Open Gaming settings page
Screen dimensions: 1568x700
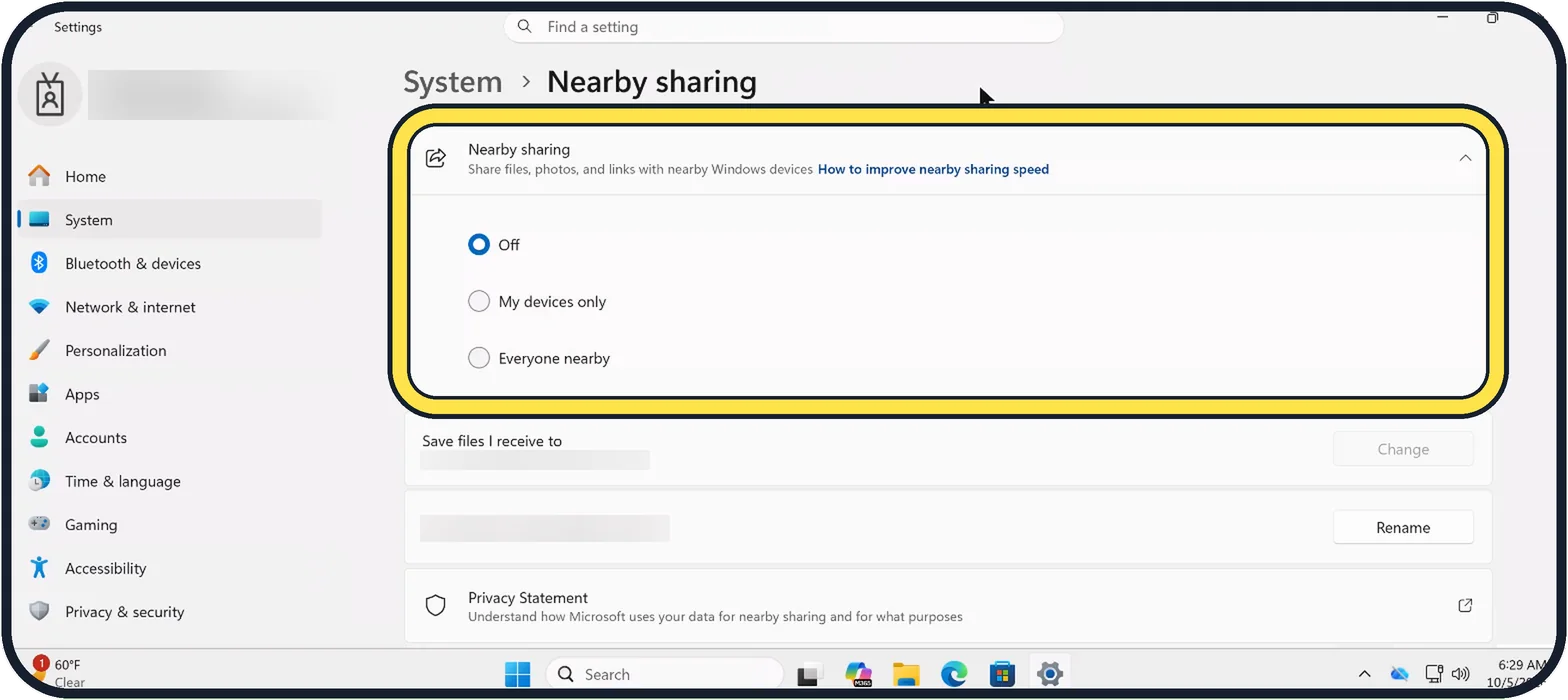point(169,524)
